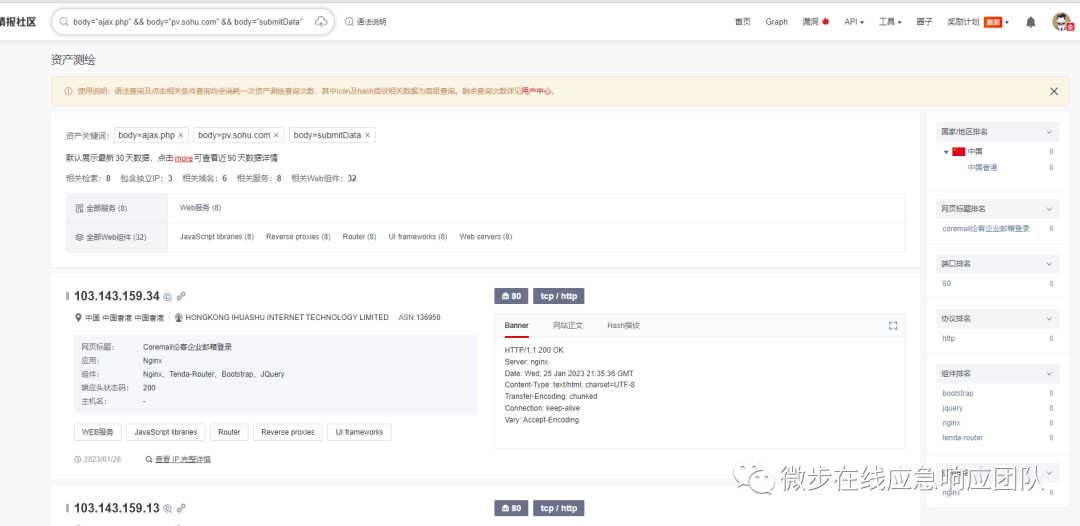Switch to the Banner tab
The image size is (1080, 526).
click(x=517, y=326)
